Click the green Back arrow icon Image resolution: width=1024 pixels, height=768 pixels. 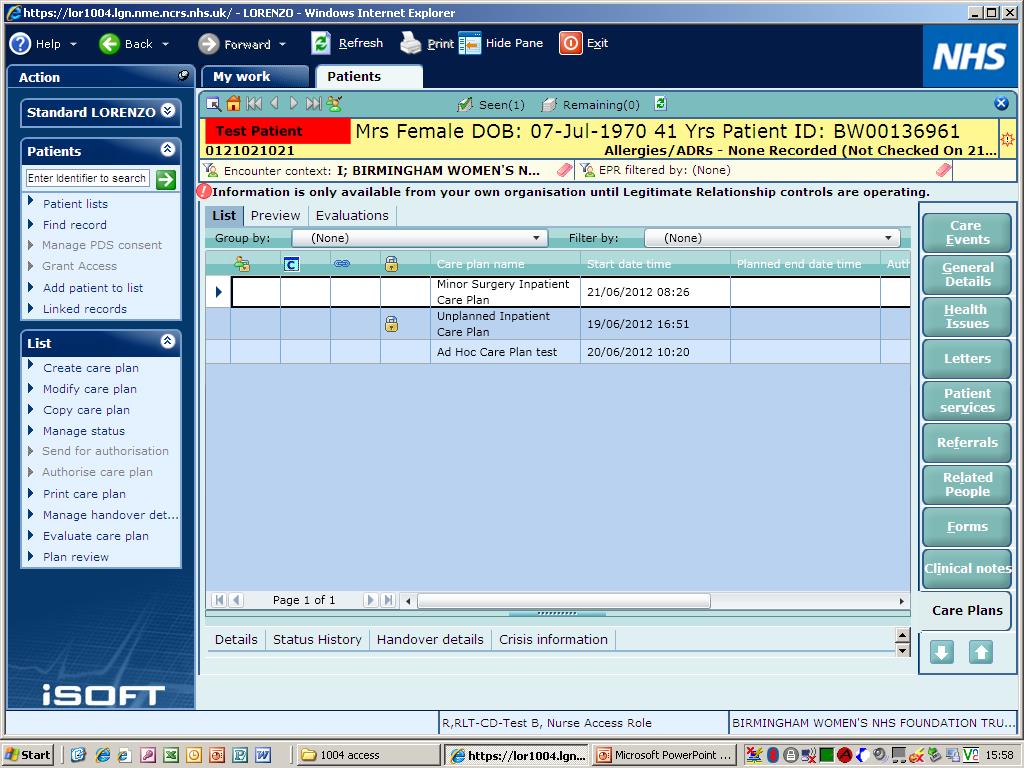click(109, 44)
